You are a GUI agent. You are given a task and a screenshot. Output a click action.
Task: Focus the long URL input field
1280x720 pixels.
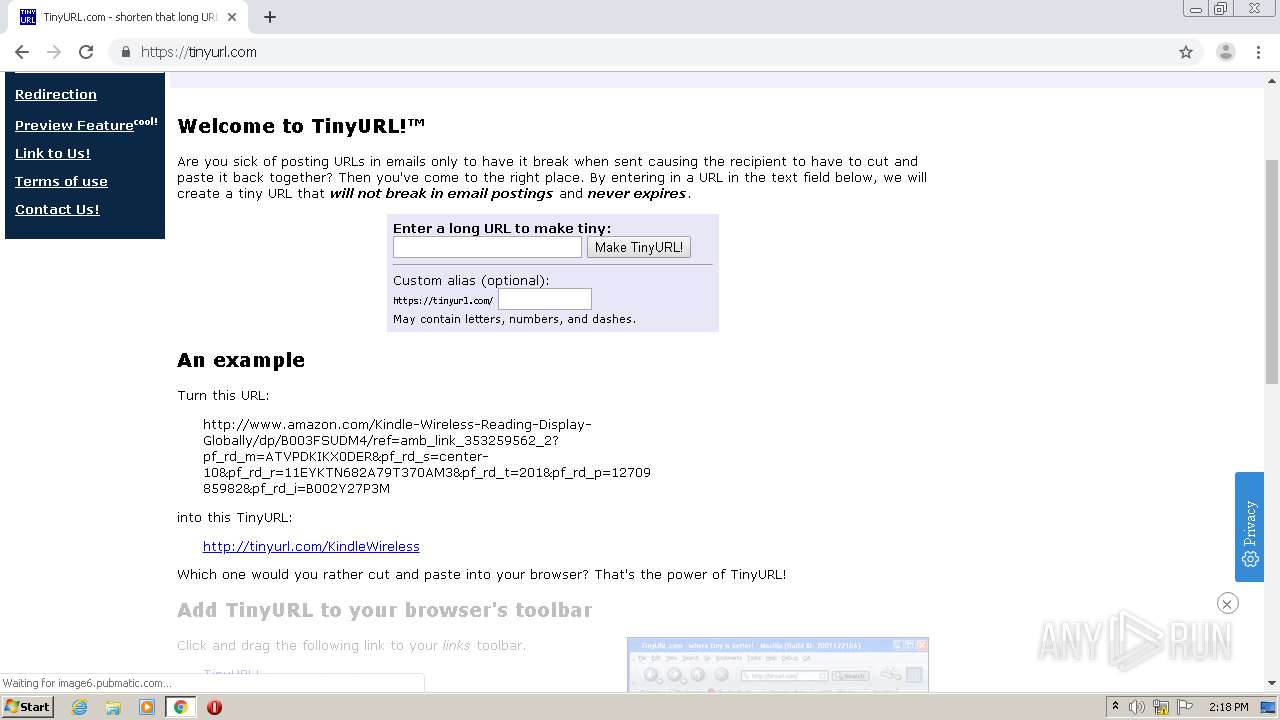(487, 247)
